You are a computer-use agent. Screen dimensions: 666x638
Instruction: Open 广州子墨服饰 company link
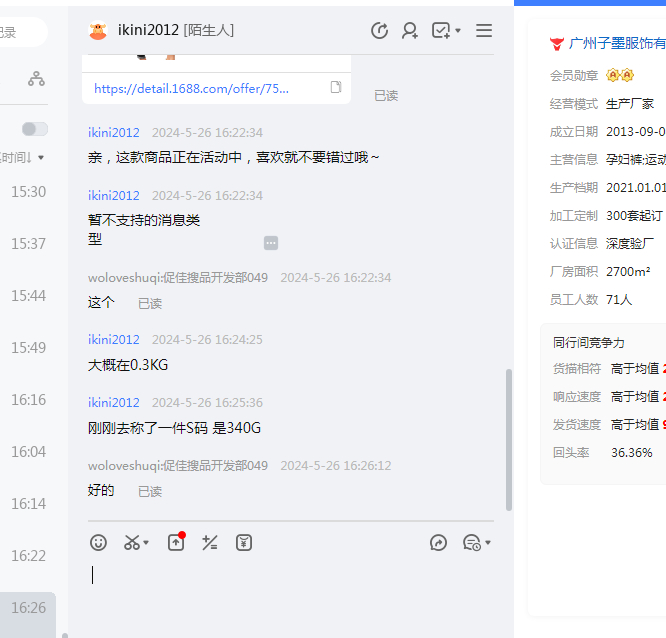(617, 43)
